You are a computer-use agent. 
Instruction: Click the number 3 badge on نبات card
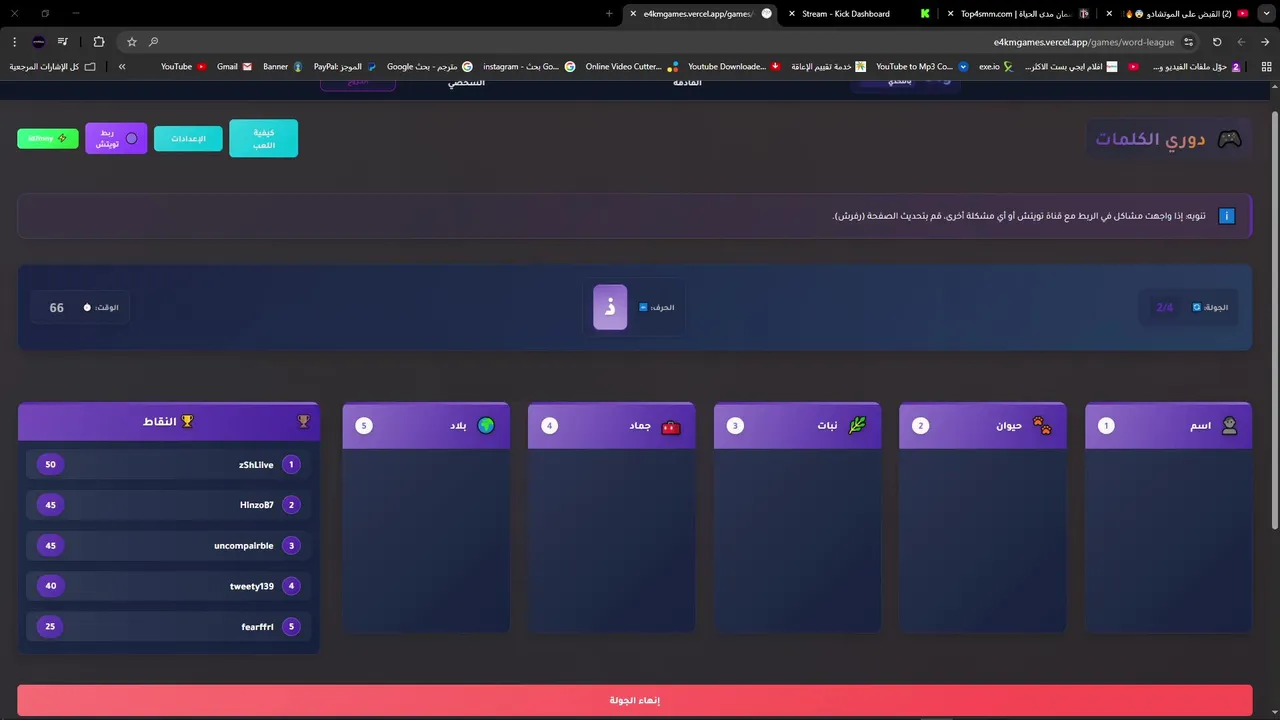click(x=735, y=426)
